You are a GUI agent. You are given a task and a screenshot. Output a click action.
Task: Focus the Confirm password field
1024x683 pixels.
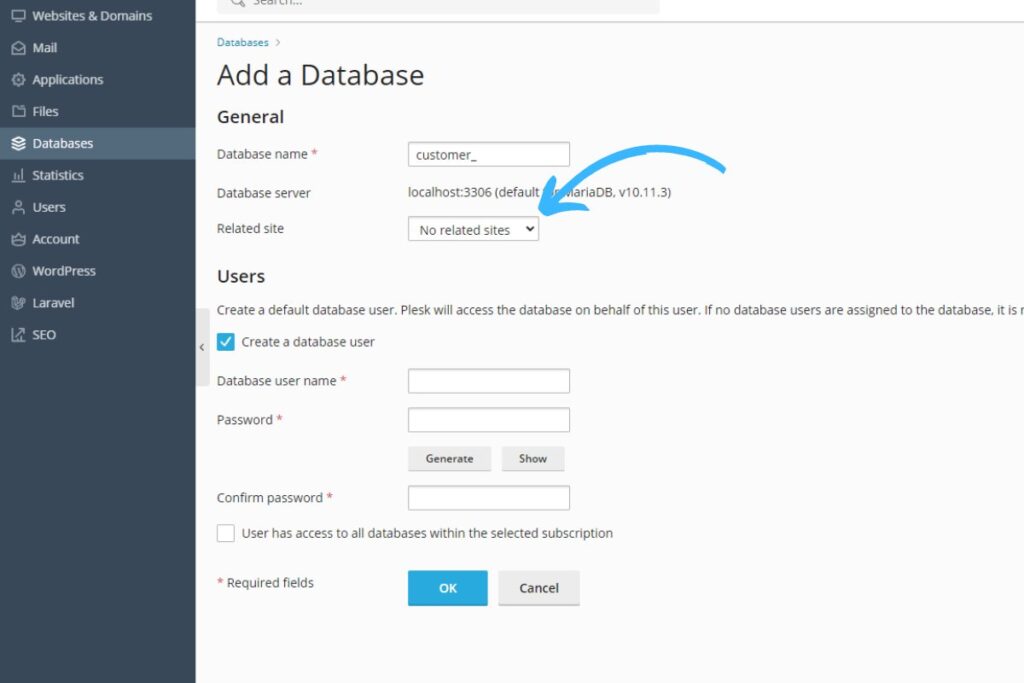(488, 498)
